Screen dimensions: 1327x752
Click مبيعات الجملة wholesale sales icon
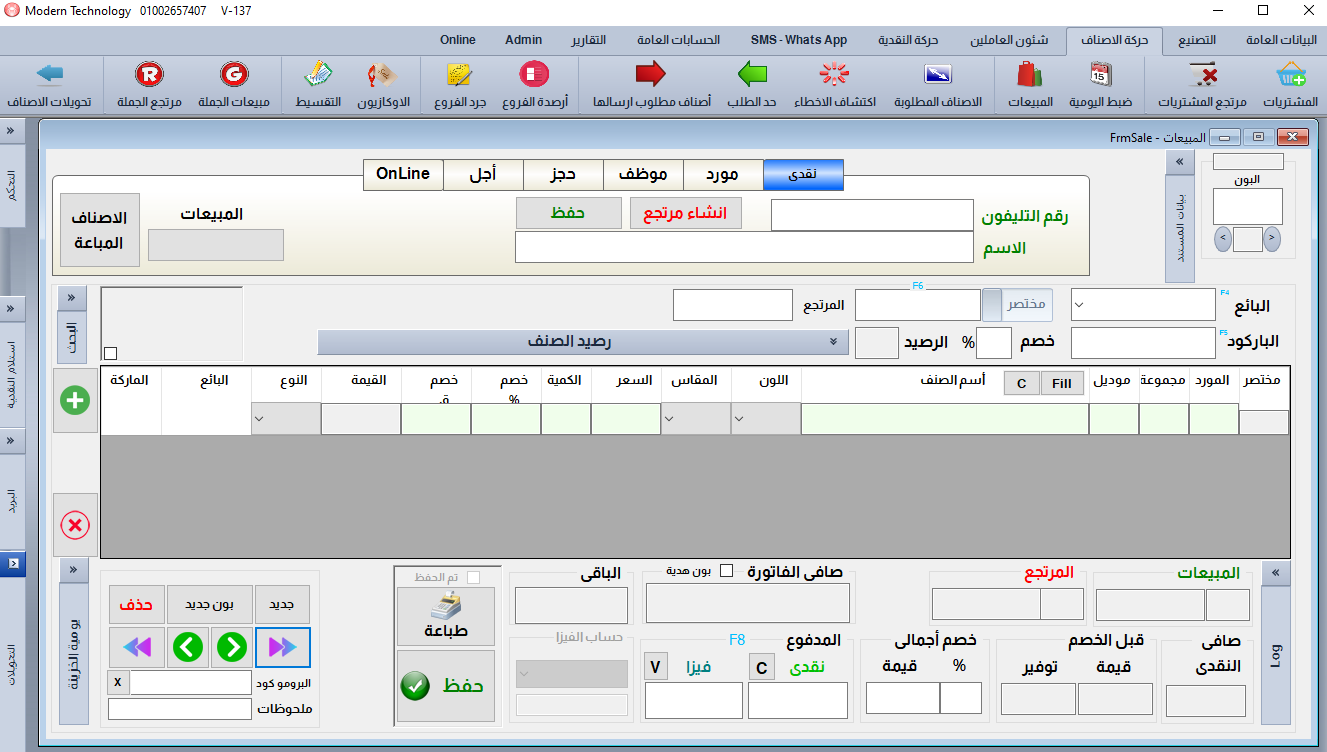[234, 75]
